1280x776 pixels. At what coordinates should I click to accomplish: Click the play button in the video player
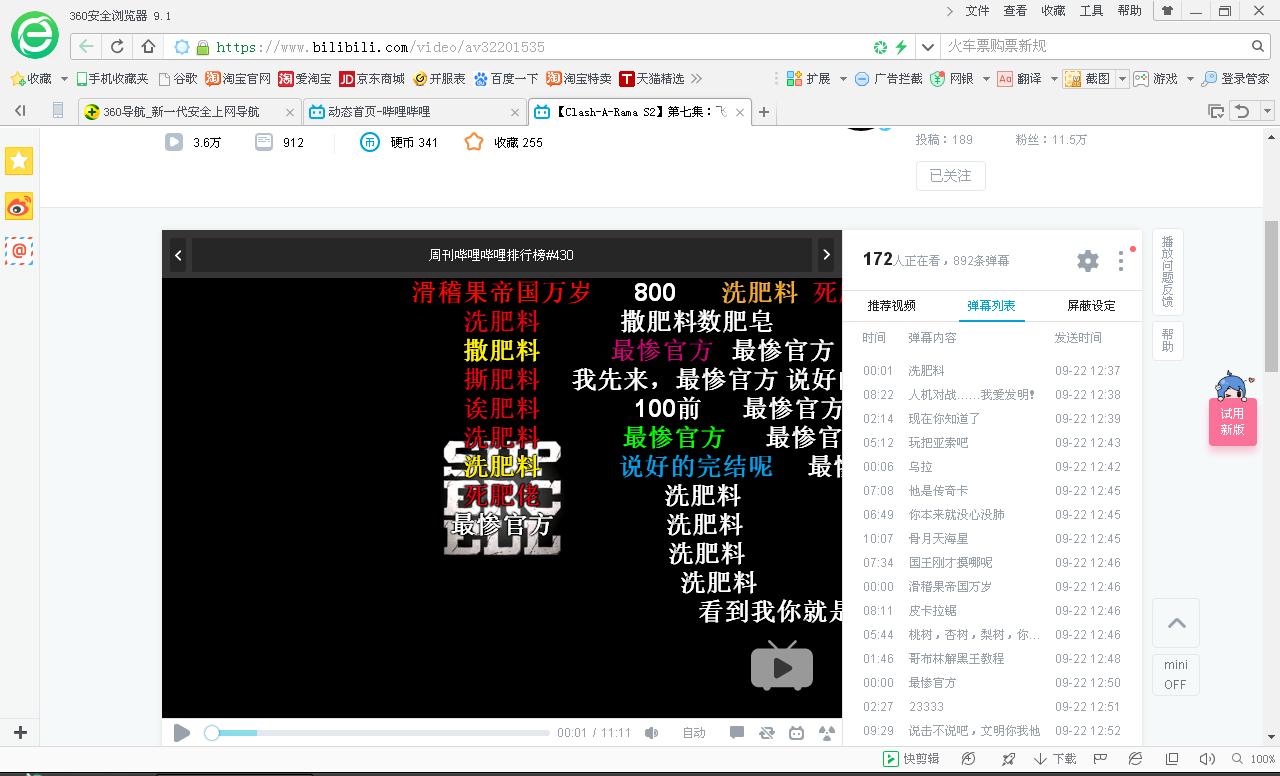coord(182,733)
